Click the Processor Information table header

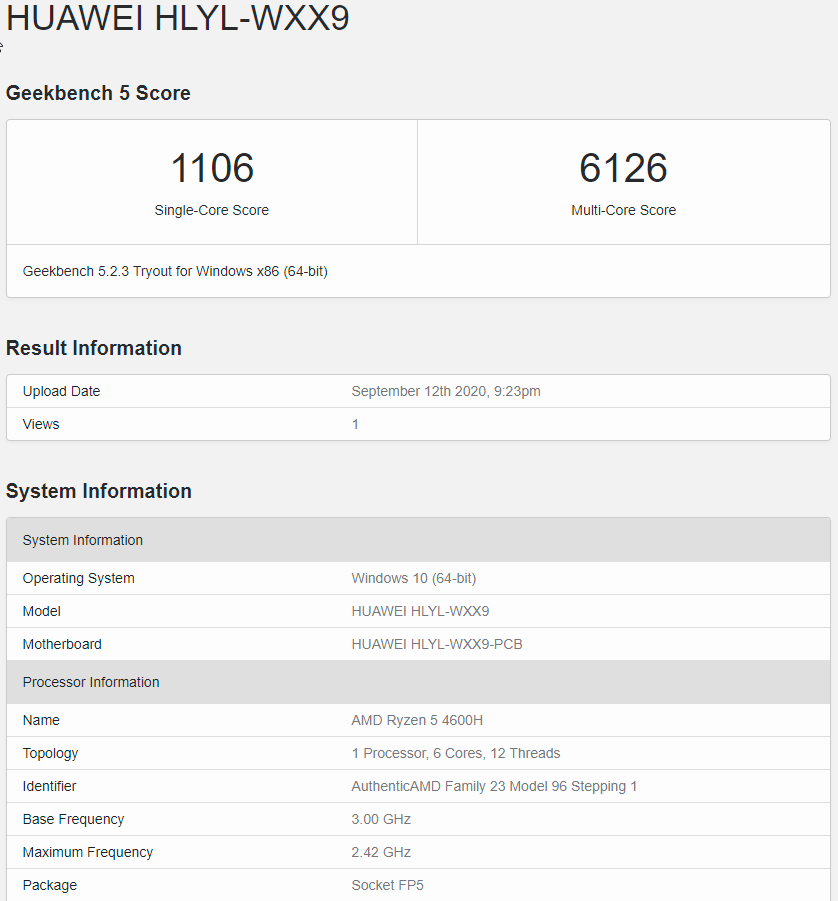(x=418, y=682)
